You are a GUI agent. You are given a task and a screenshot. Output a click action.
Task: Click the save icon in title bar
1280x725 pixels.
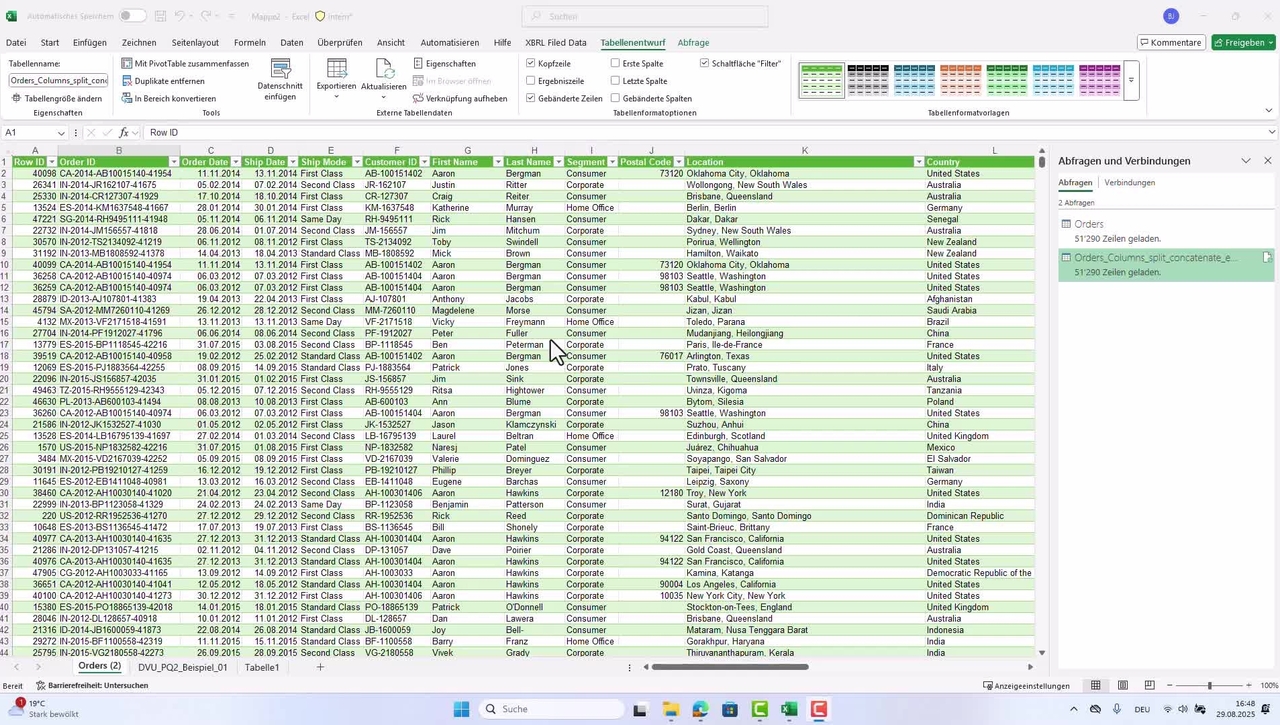pos(161,16)
